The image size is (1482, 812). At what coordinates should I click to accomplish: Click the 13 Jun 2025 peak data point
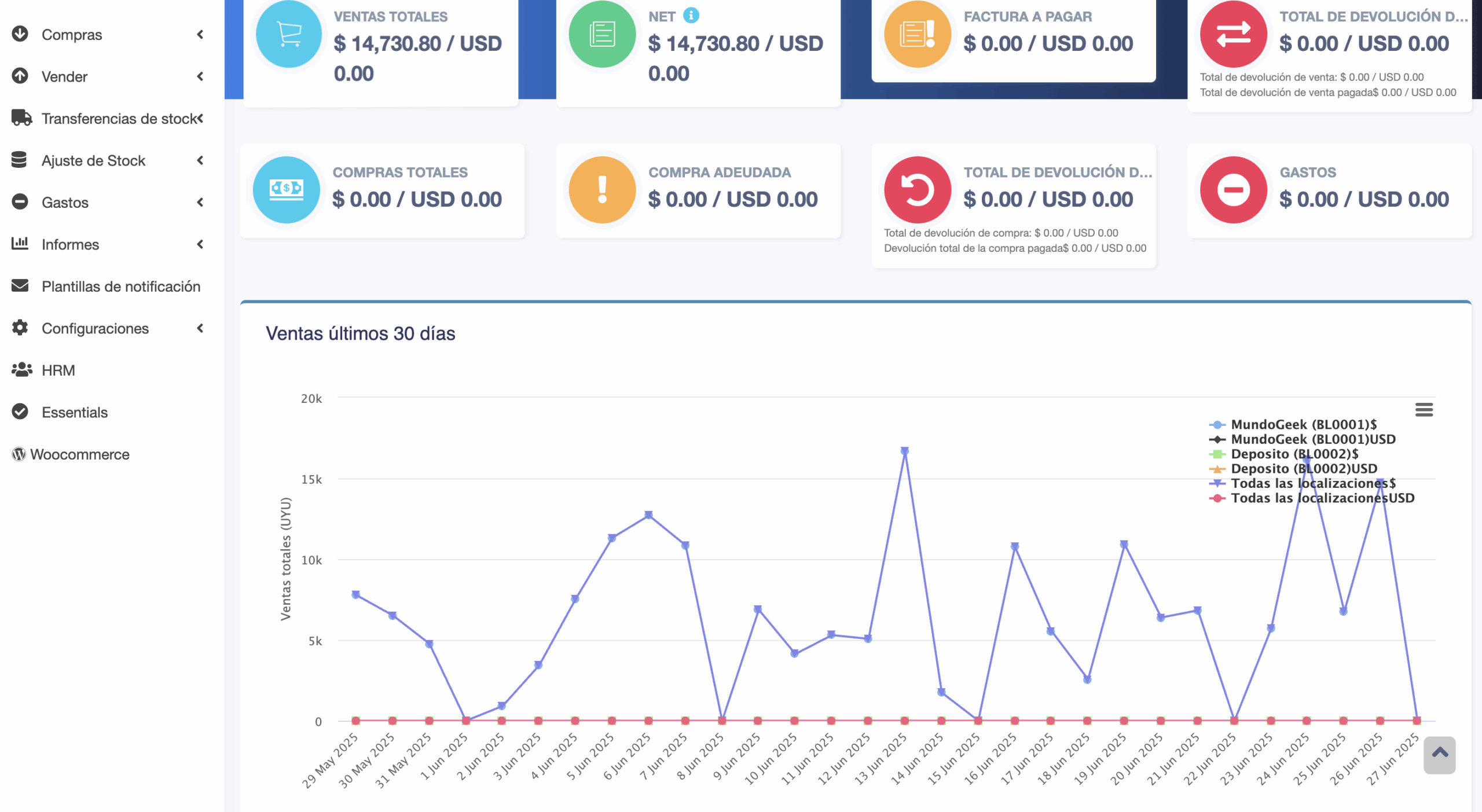point(904,451)
